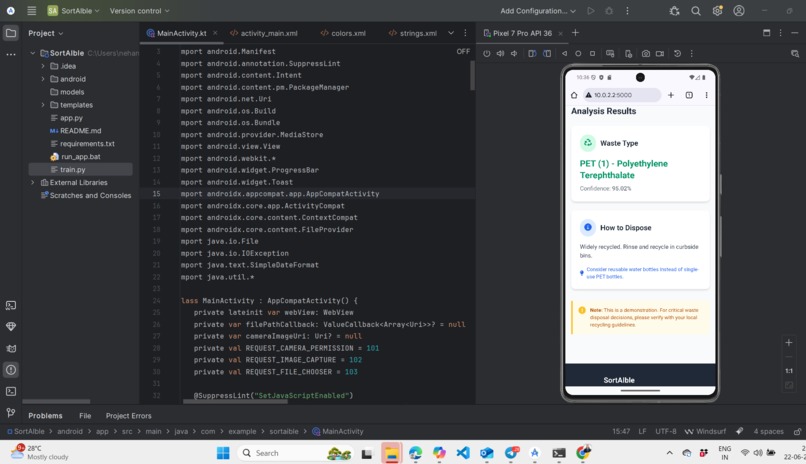
Task: Take an emulator screenshot camera icon
Action: point(646,53)
